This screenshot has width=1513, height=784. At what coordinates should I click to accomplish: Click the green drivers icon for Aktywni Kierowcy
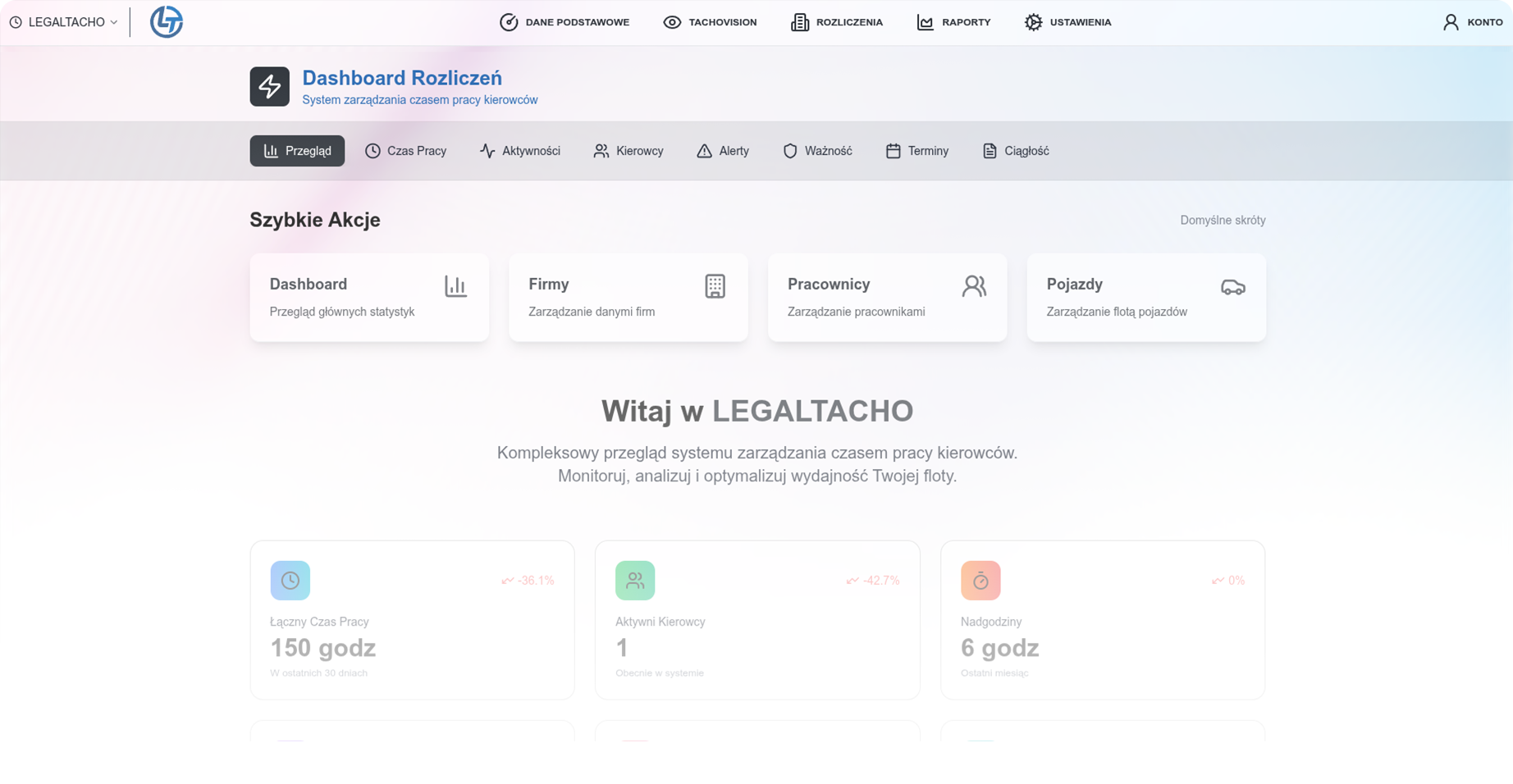[635, 581]
